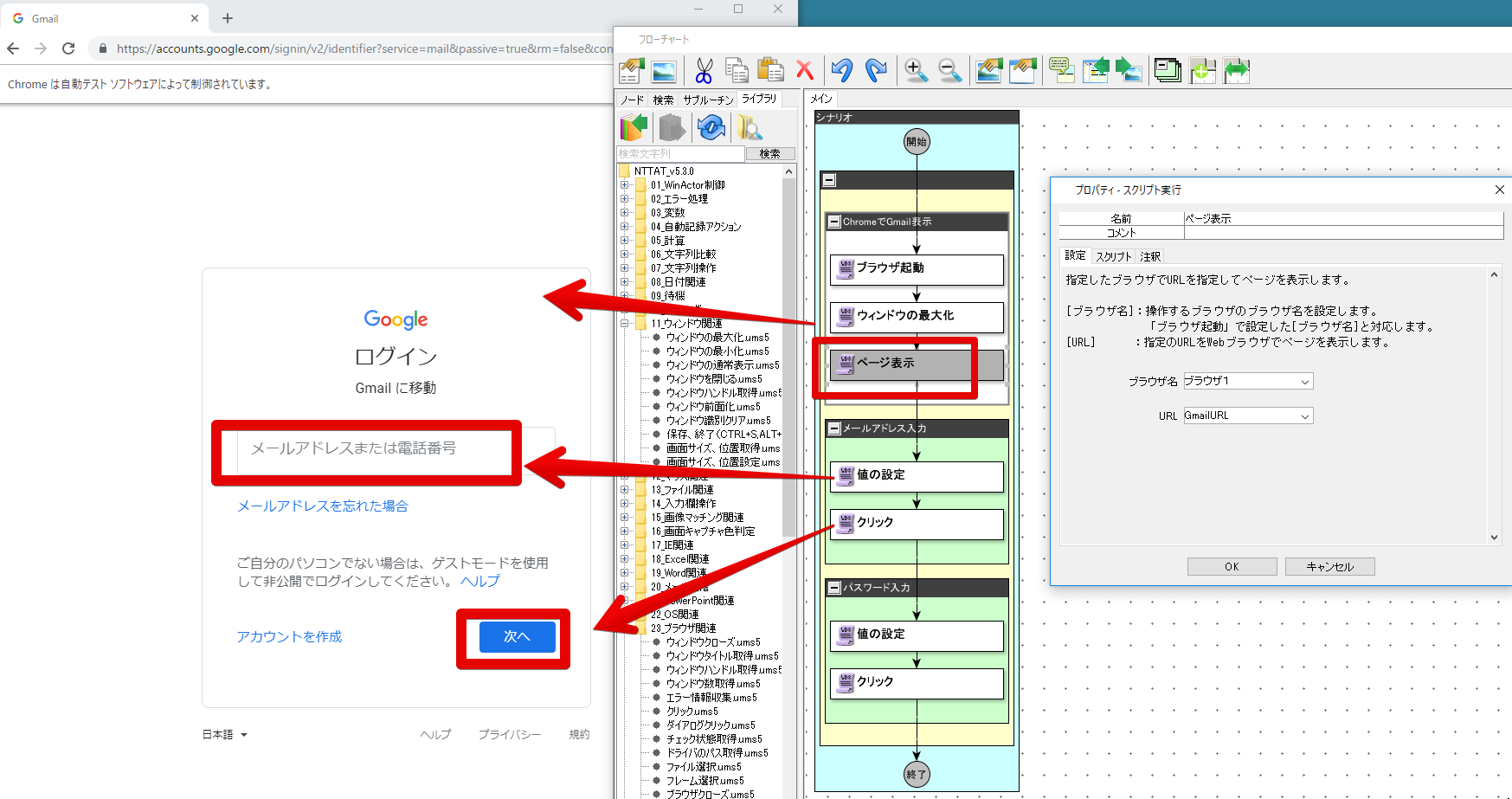Image resolution: width=1512 pixels, height=799 pixels.
Task: Click the blue undo arrow icon
Action: [x=842, y=70]
